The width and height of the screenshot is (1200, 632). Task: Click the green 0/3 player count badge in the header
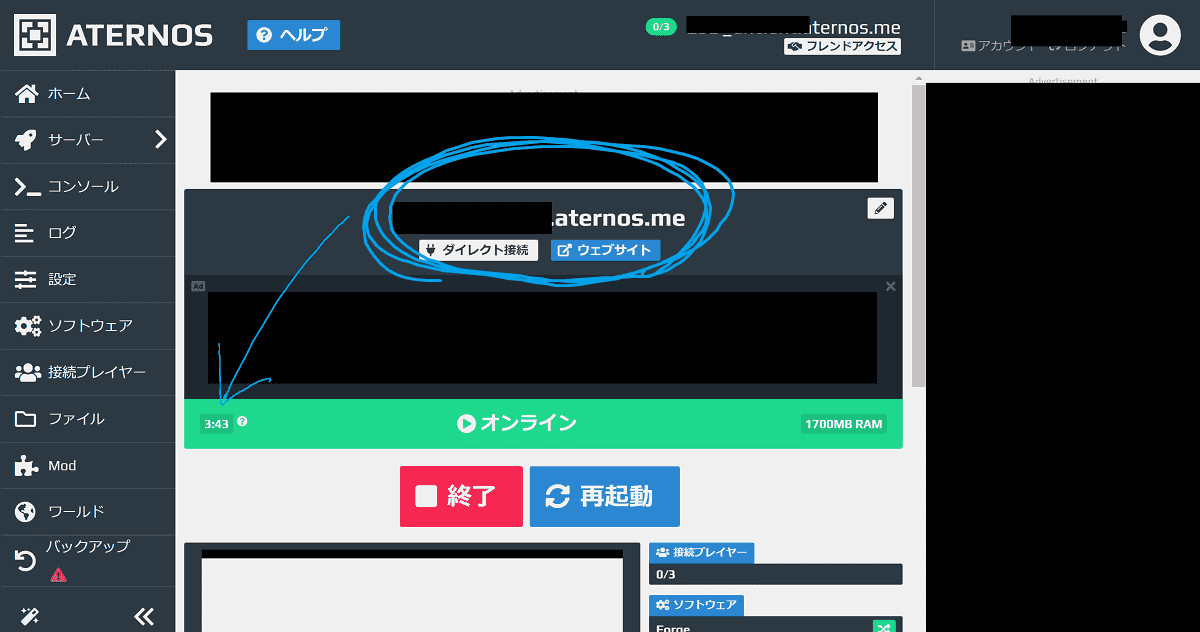(x=661, y=27)
